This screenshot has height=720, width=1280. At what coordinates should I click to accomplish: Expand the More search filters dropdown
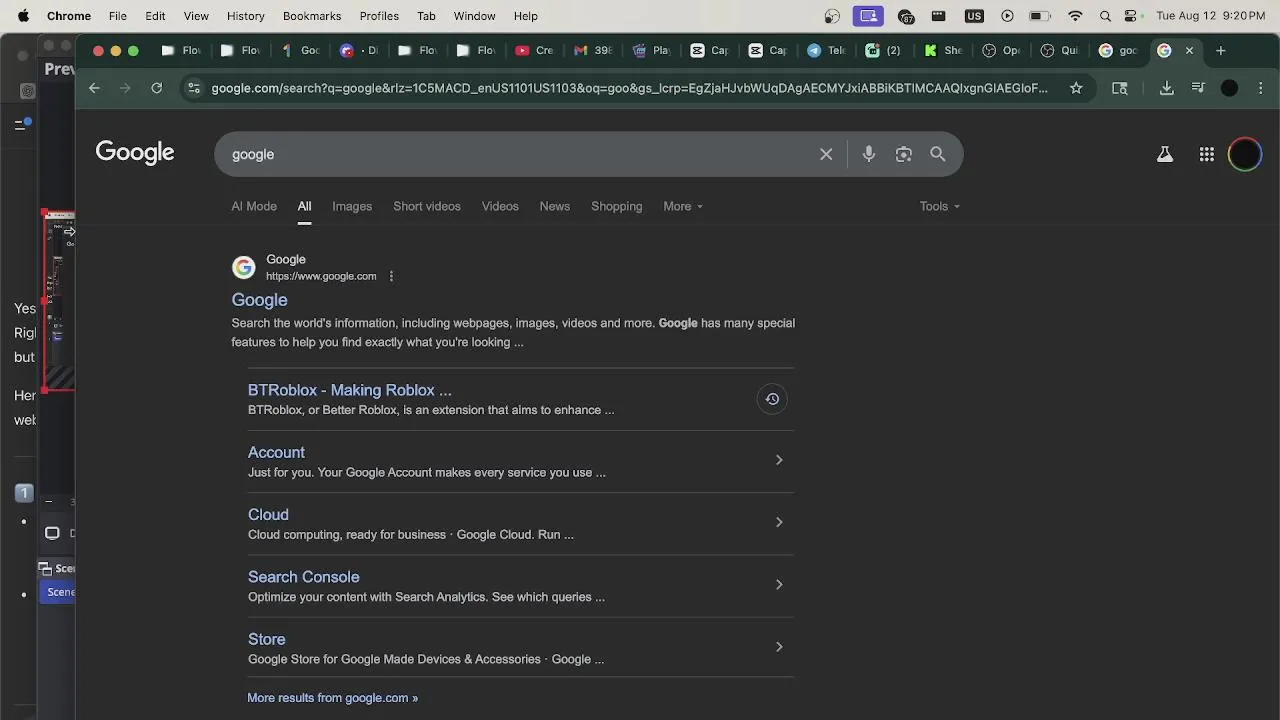pos(683,206)
